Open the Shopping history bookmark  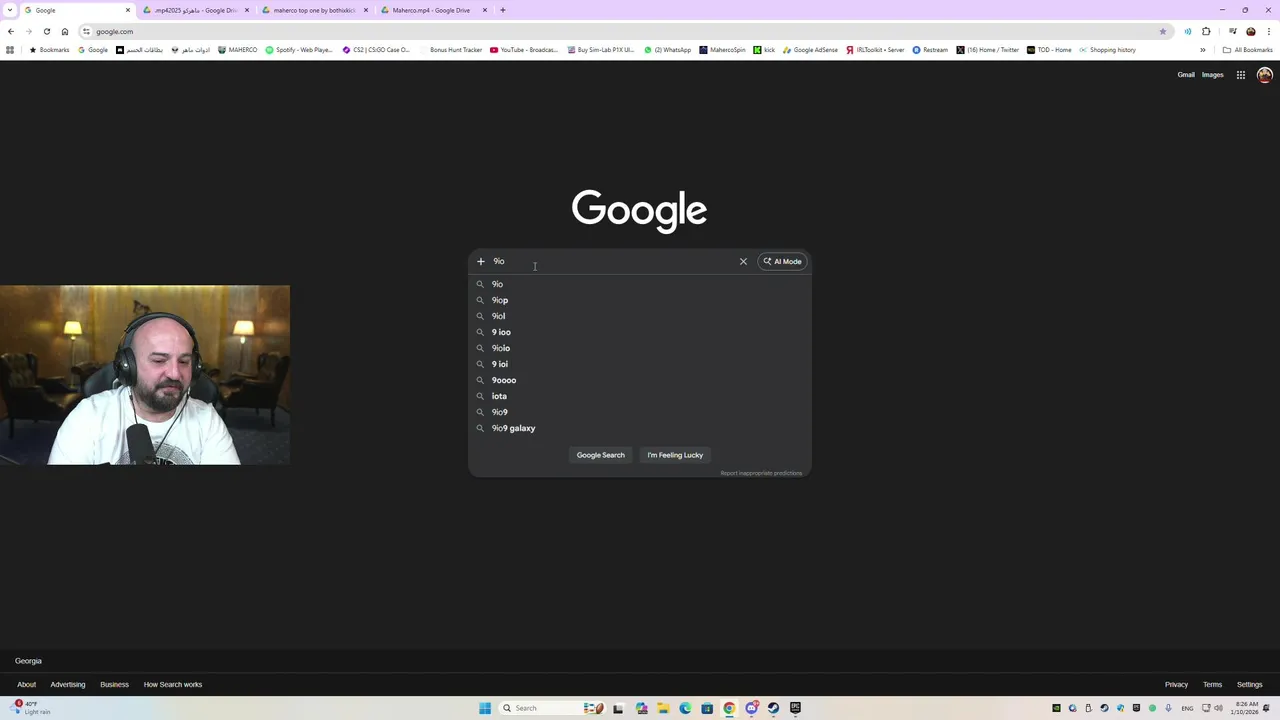click(1106, 50)
